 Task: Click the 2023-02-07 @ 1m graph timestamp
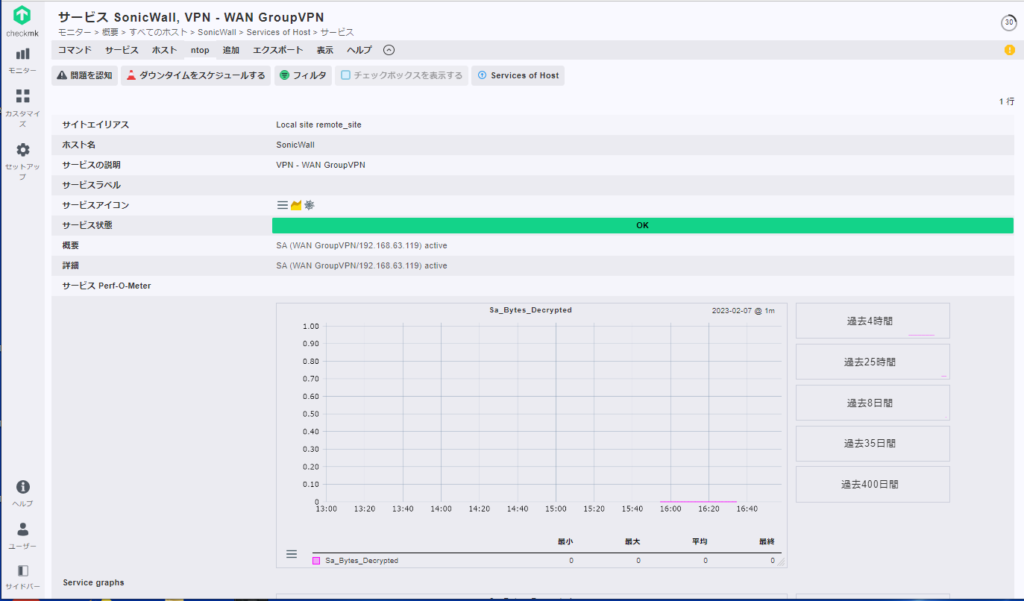(x=743, y=311)
